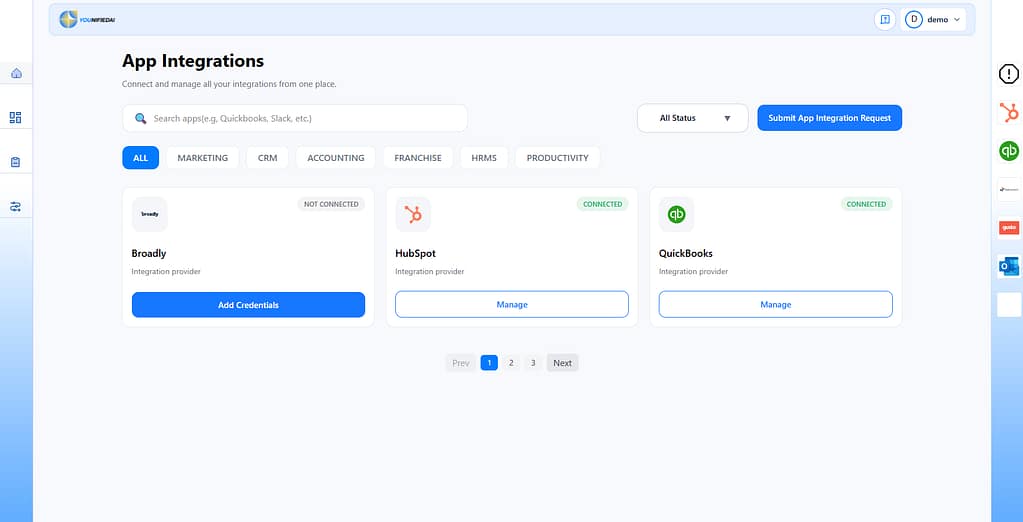Click Add Credentials on Broadly card

[x=248, y=305]
